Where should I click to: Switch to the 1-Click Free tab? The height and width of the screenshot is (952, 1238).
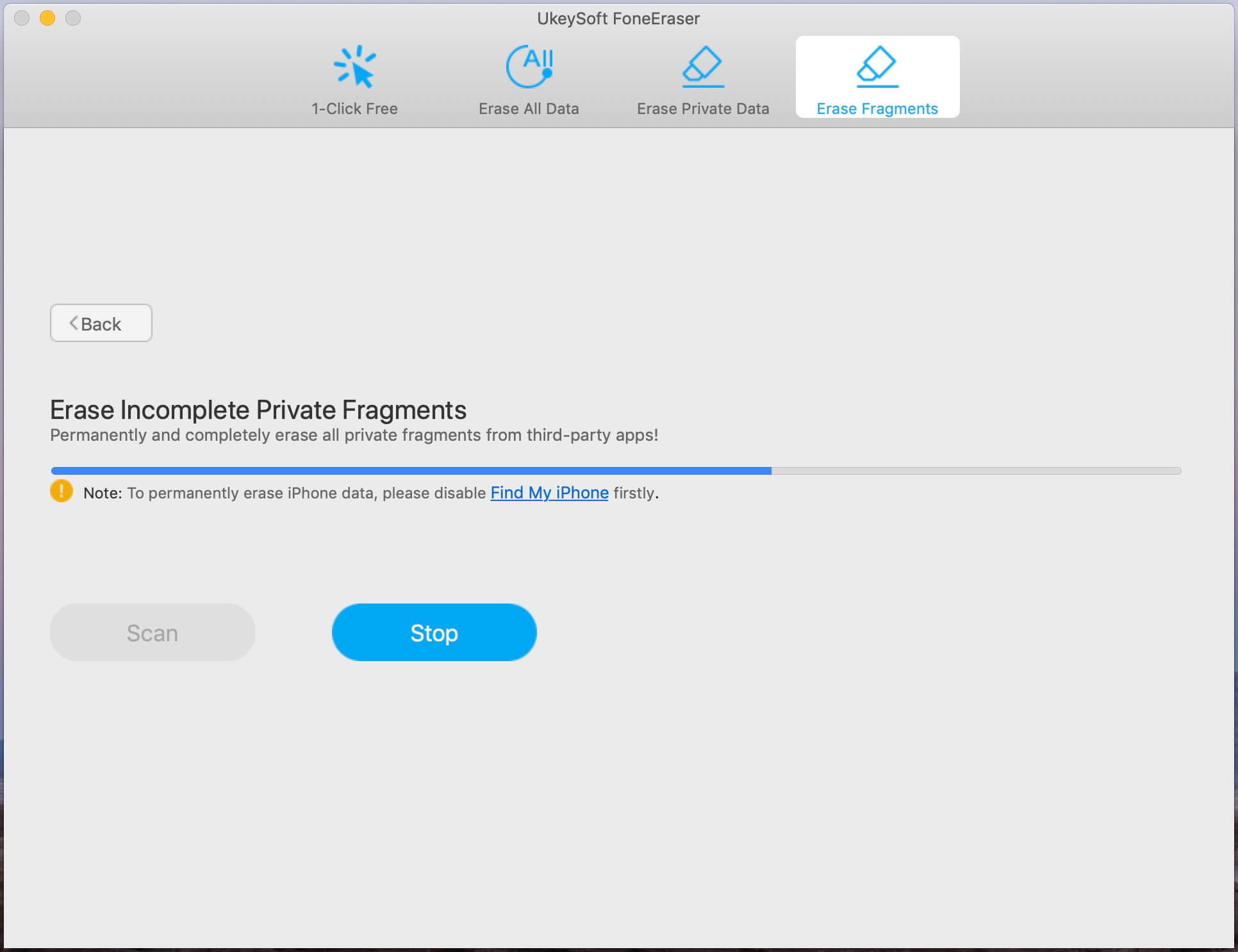coord(354,109)
